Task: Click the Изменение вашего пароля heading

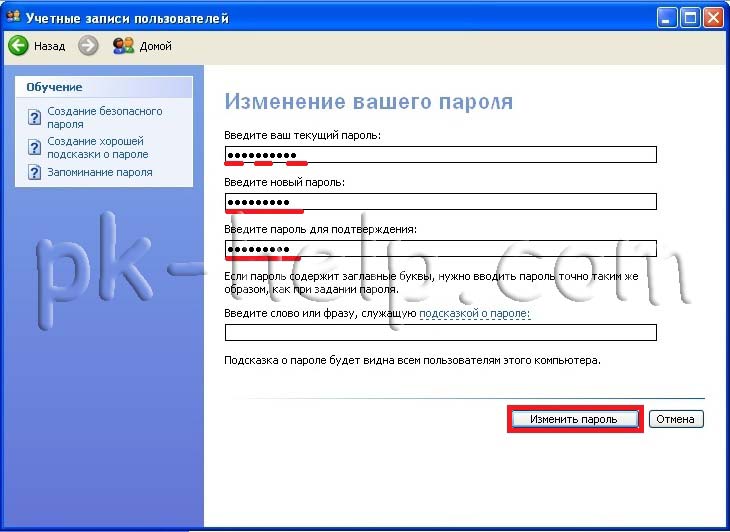Action: click(x=369, y=101)
